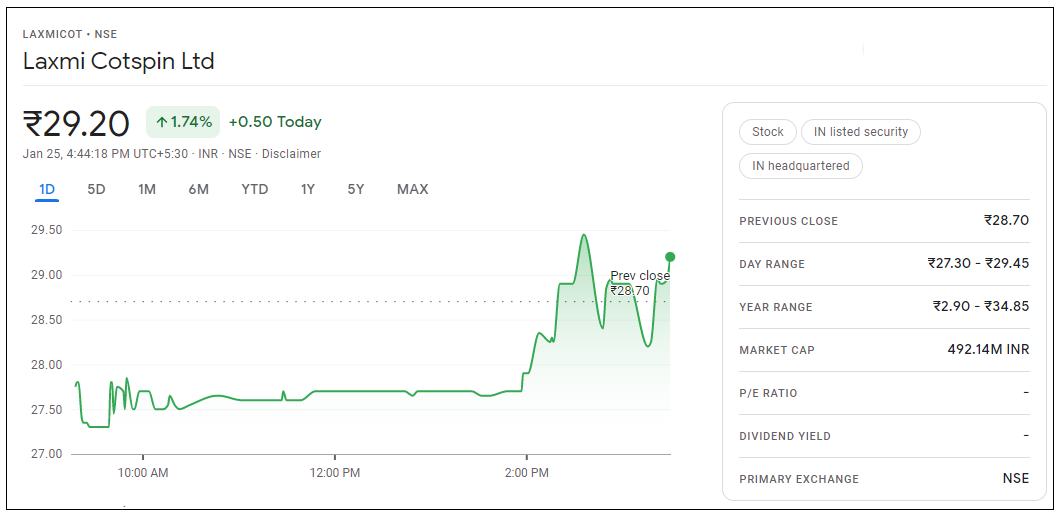Open the Disclaimer link
This screenshot has height=514, width=1059.
pos(291,154)
